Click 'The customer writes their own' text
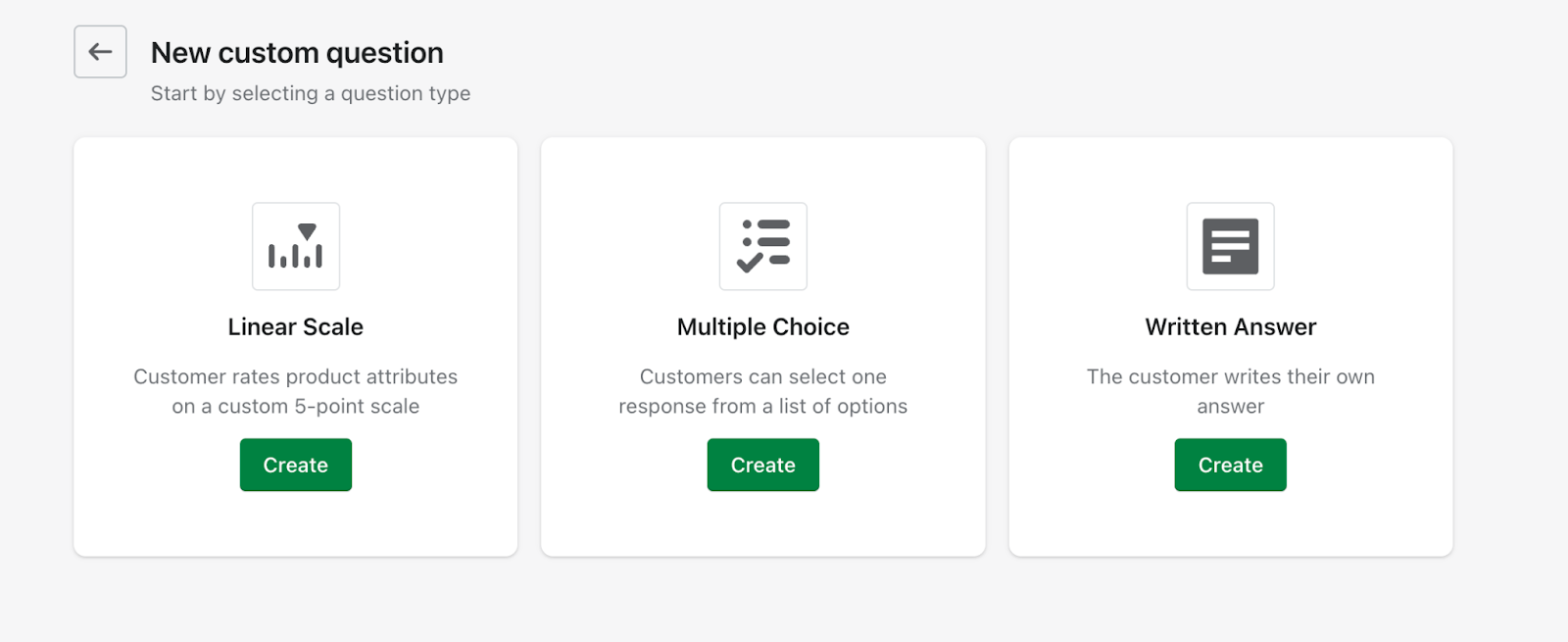Viewport: 1568px width, 642px height. 1231,377
